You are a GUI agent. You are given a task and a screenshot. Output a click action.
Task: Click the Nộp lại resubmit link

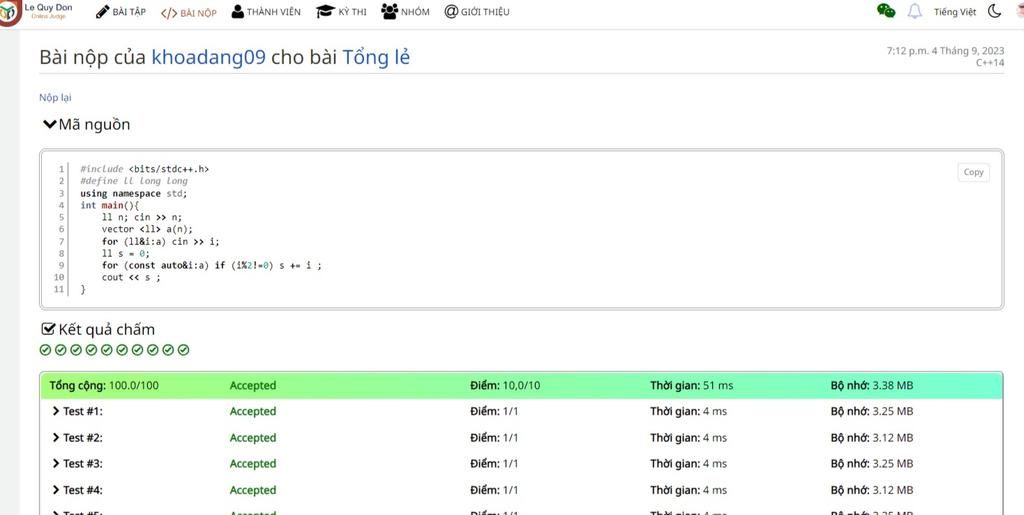tap(55, 97)
